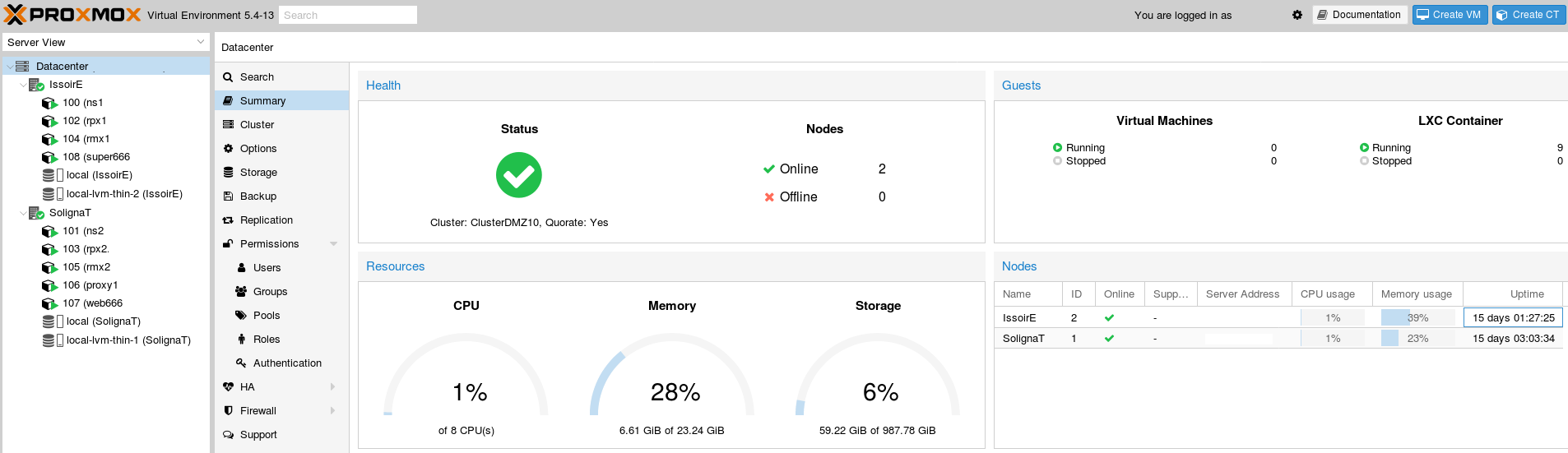Click the CPU usage gauge
Screen dimensions: 1568x453
pyautogui.click(x=466, y=376)
